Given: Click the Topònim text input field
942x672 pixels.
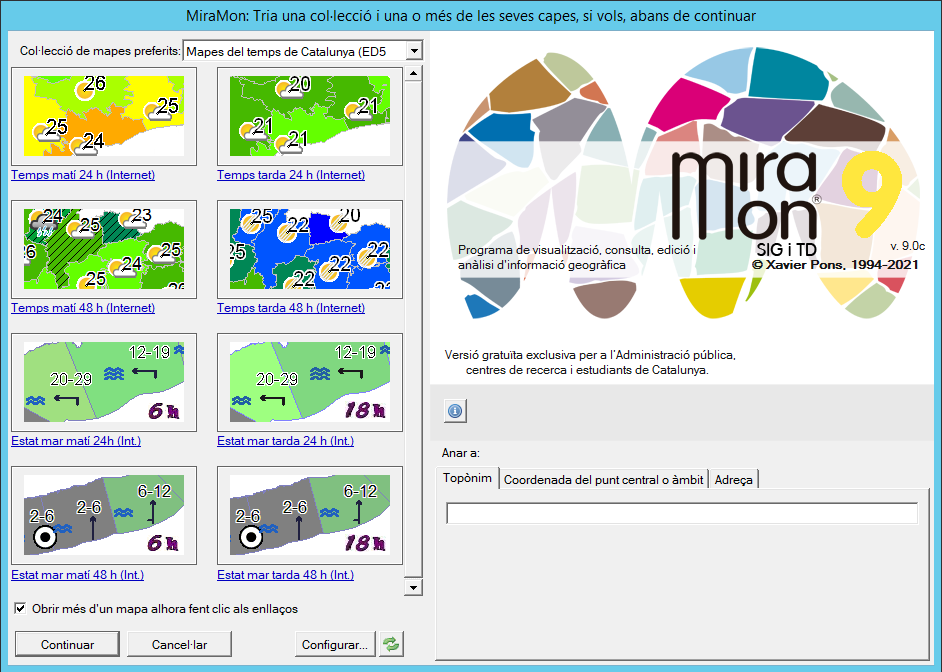Looking at the screenshot, I should (682, 513).
